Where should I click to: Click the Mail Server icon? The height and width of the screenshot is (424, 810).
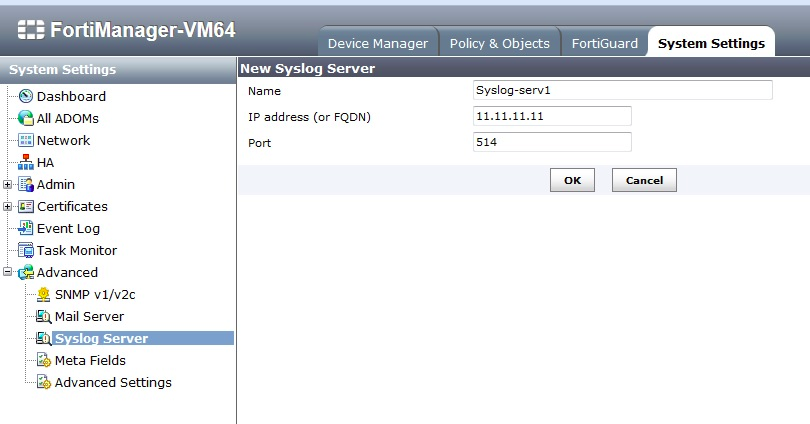click(x=43, y=317)
